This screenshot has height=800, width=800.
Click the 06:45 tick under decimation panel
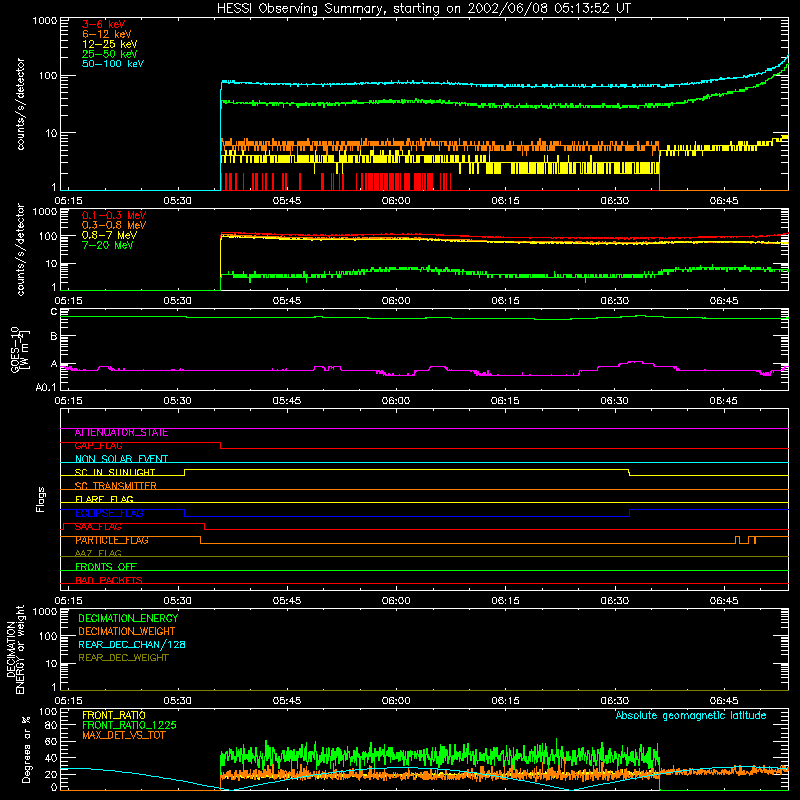(x=723, y=701)
